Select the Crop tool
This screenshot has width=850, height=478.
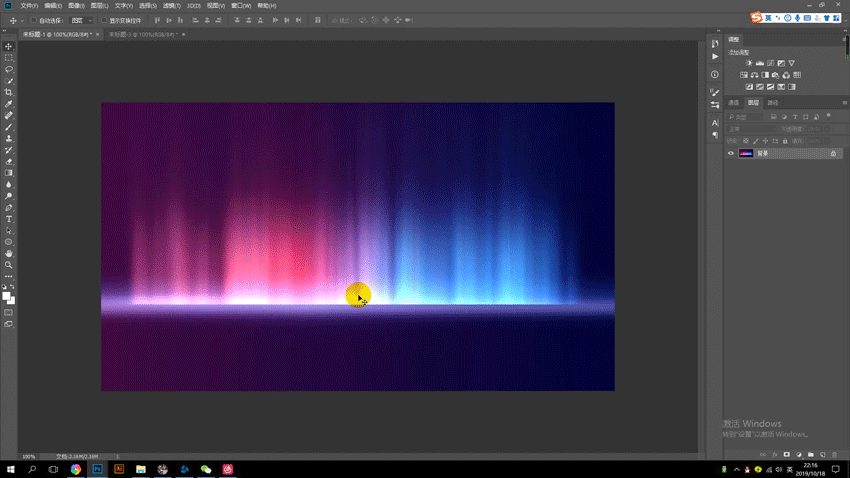point(9,92)
